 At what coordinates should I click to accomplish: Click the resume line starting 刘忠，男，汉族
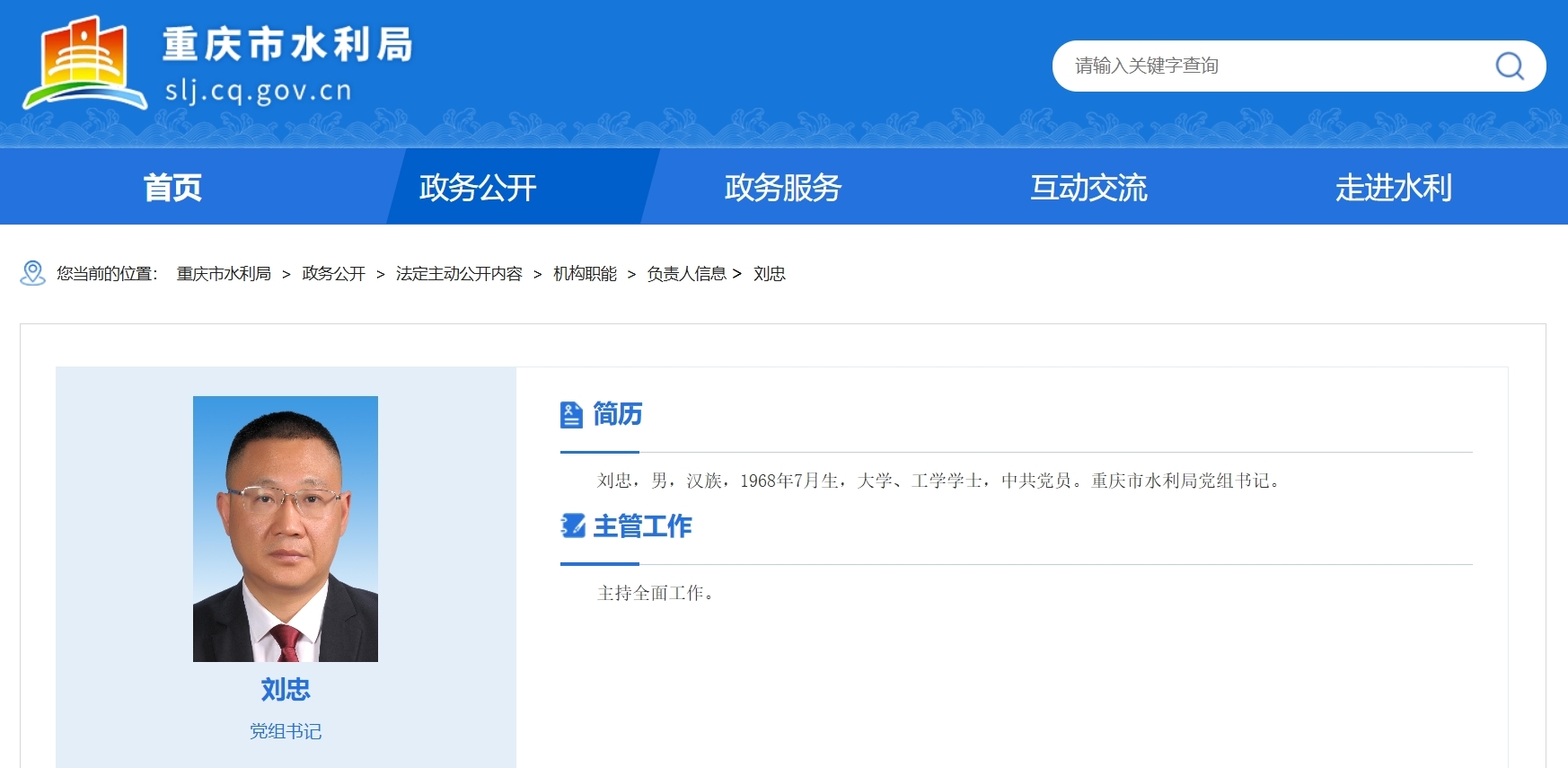point(938,481)
